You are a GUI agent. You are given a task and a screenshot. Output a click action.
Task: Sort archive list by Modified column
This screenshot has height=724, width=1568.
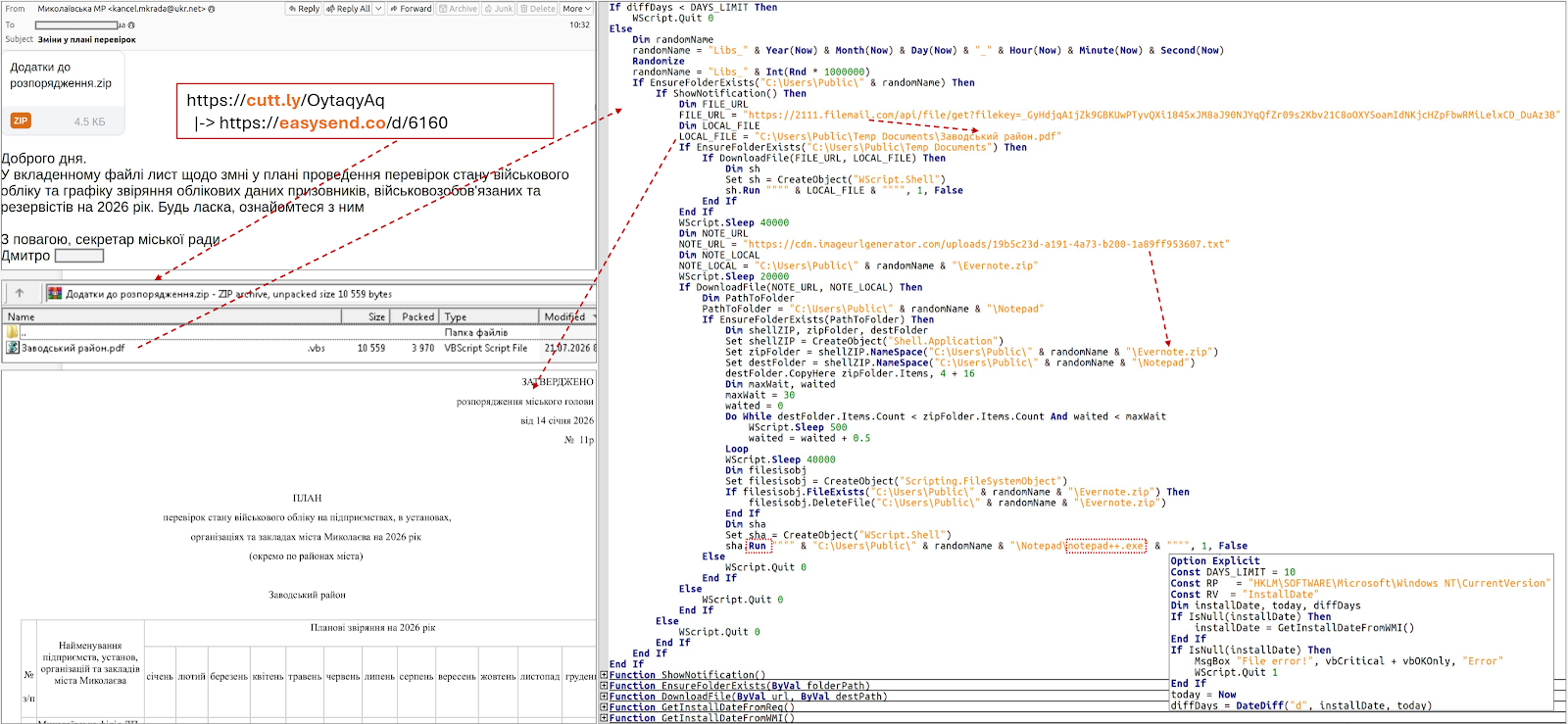[567, 316]
